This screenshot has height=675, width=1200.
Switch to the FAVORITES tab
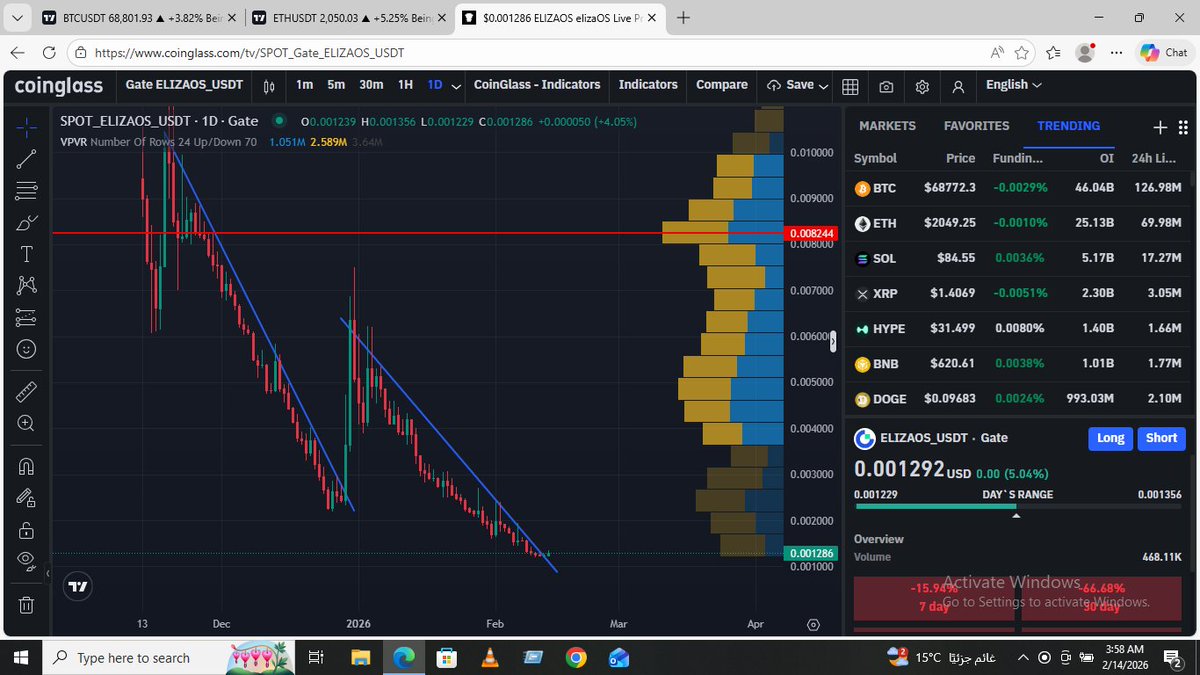tap(977, 126)
